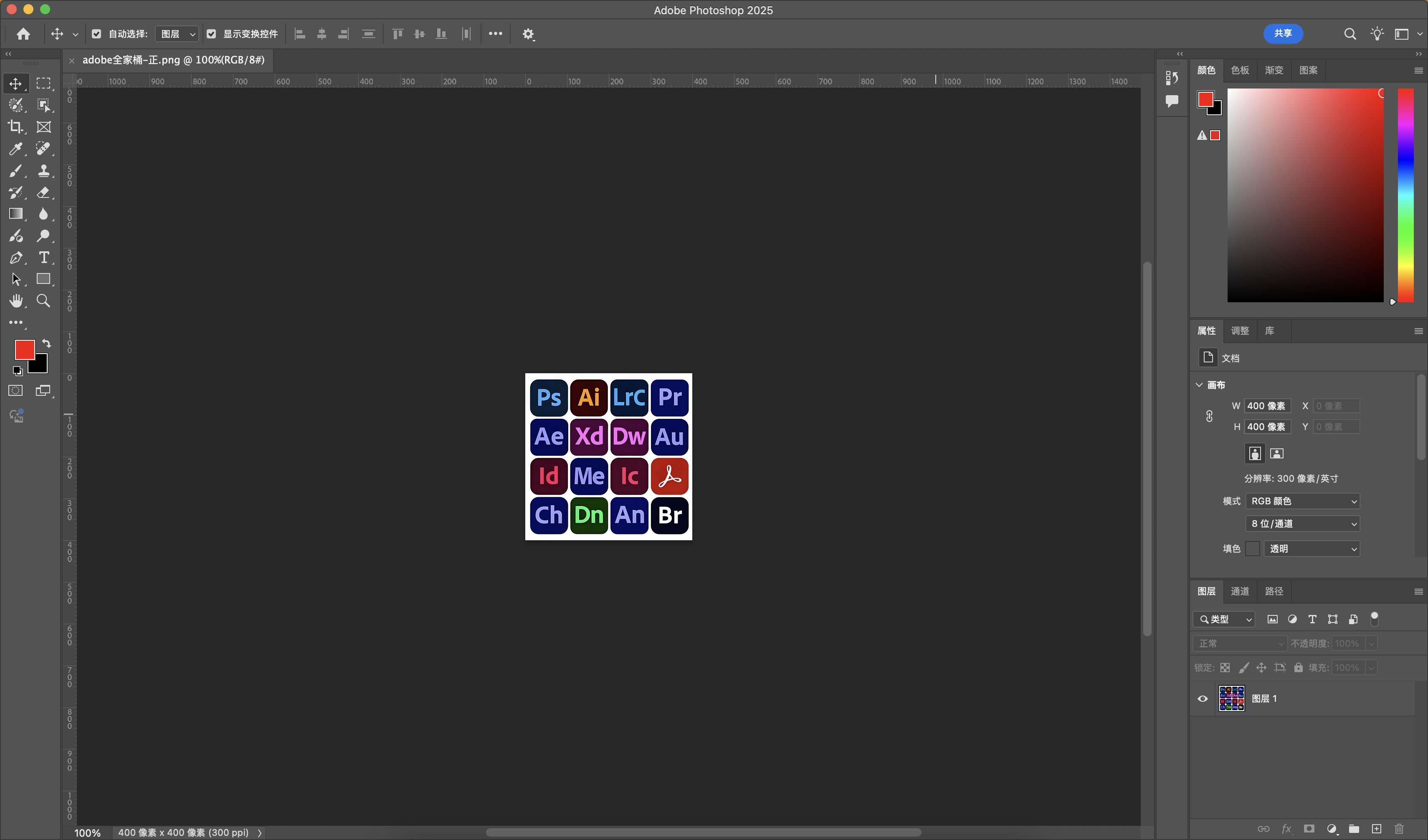Open the 色板 swatches tab

(1240, 70)
